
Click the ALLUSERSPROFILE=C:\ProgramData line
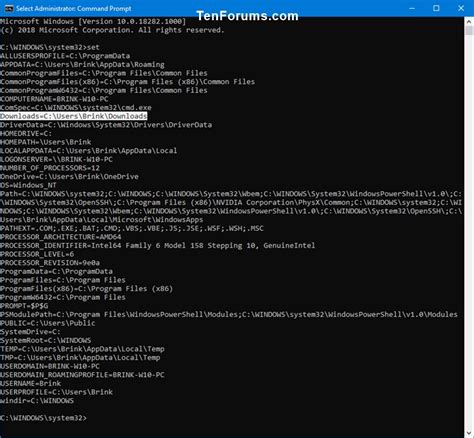tap(65, 56)
